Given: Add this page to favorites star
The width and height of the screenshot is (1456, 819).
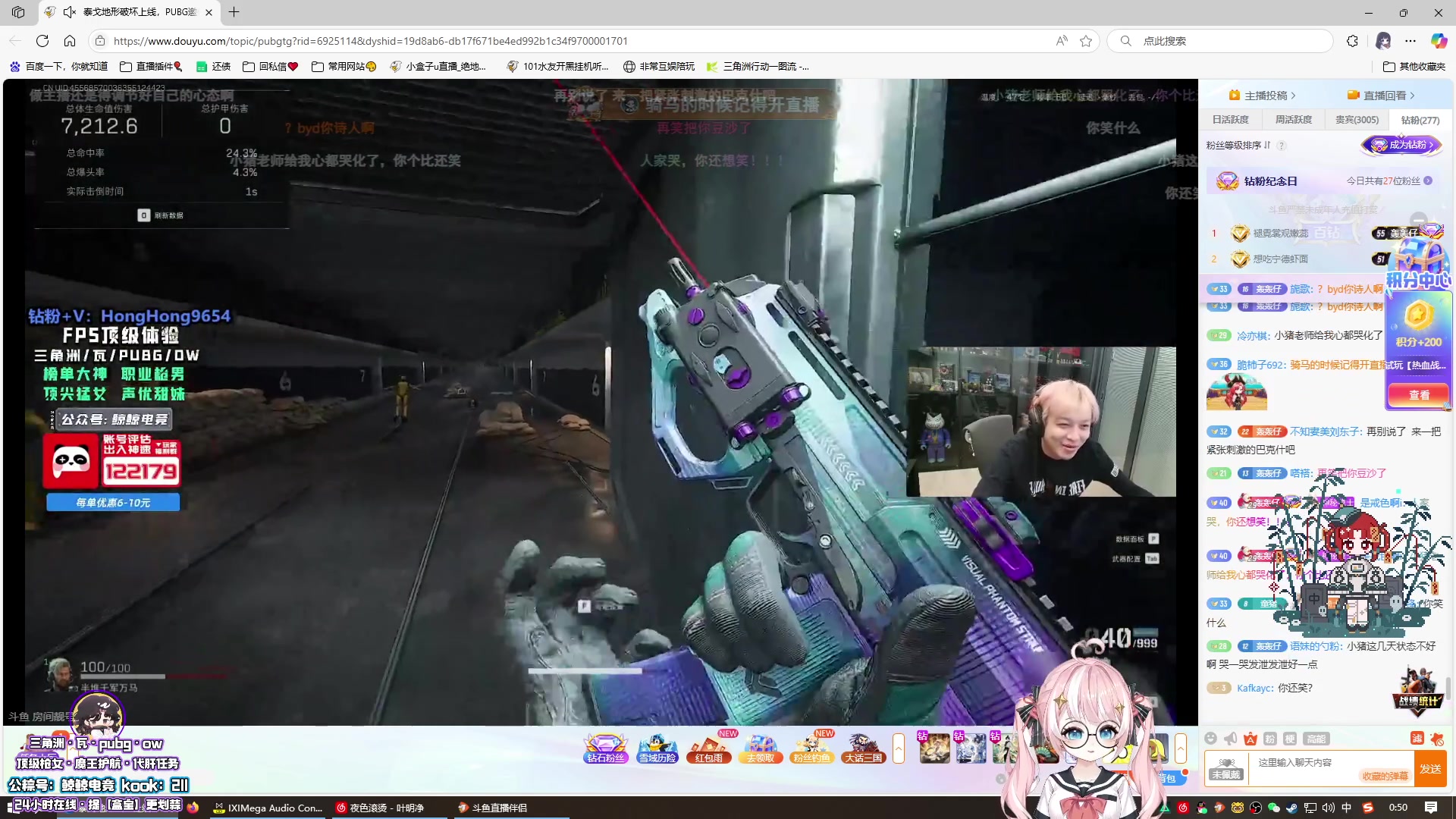Looking at the screenshot, I should click(x=1086, y=41).
